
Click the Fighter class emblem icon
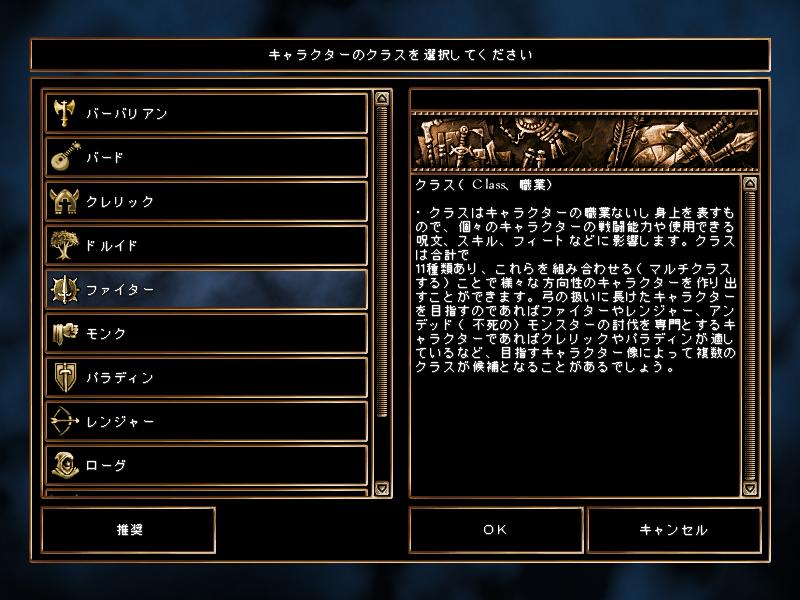click(65, 289)
